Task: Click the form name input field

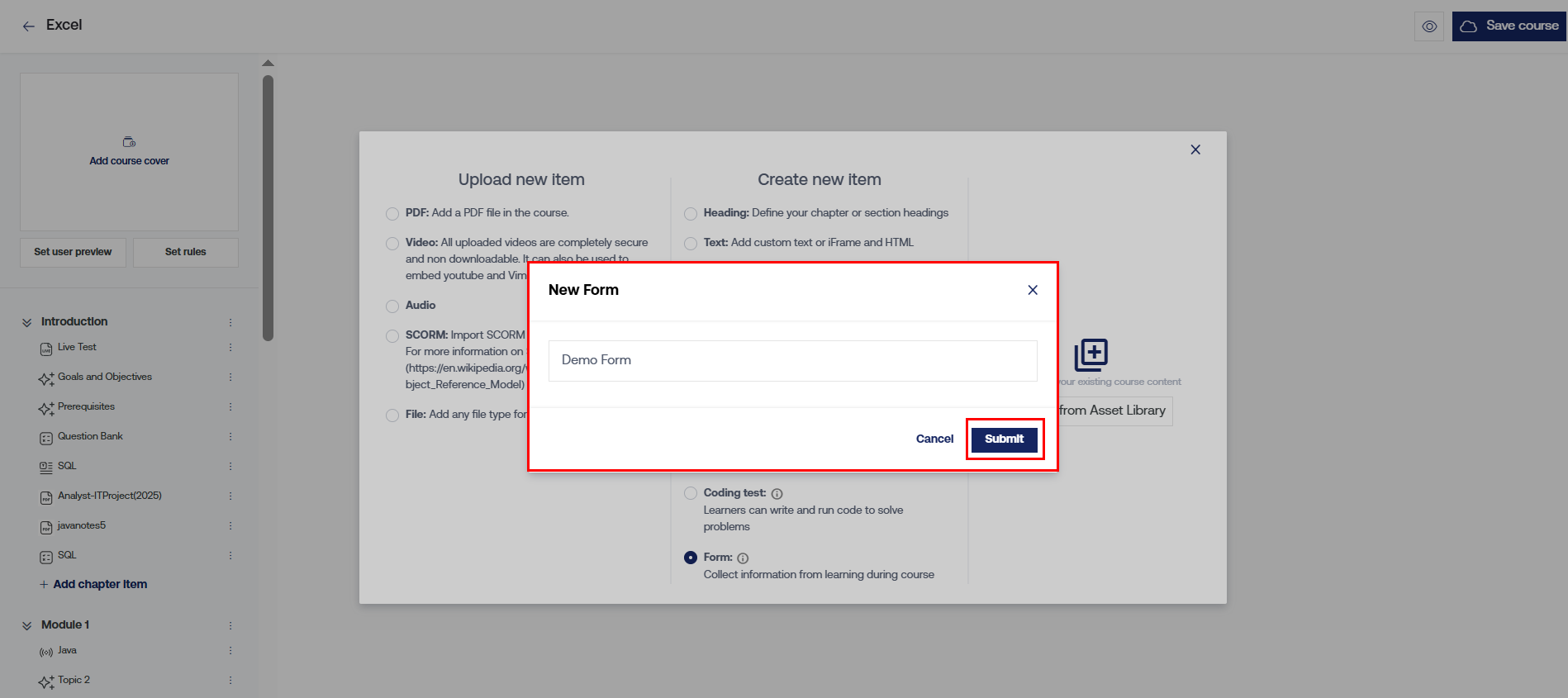Action: [792, 361]
